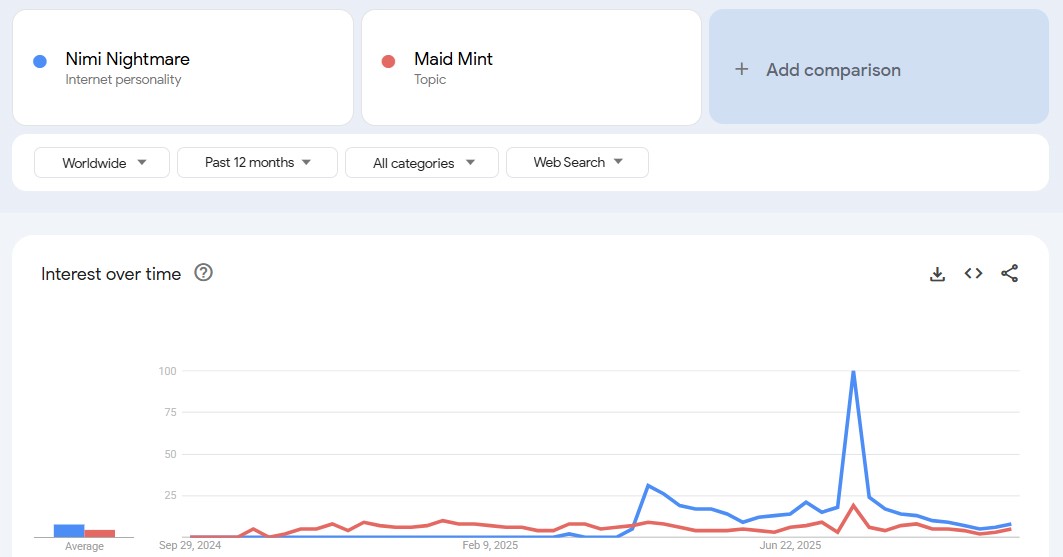Edit the Maid Mint search term
This screenshot has width=1063, height=557.
pos(453,60)
